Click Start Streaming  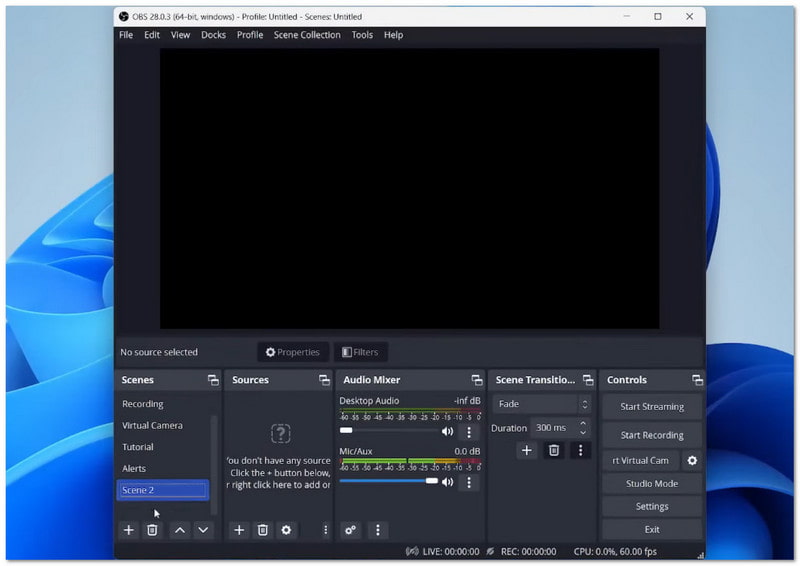[x=652, y=407]
